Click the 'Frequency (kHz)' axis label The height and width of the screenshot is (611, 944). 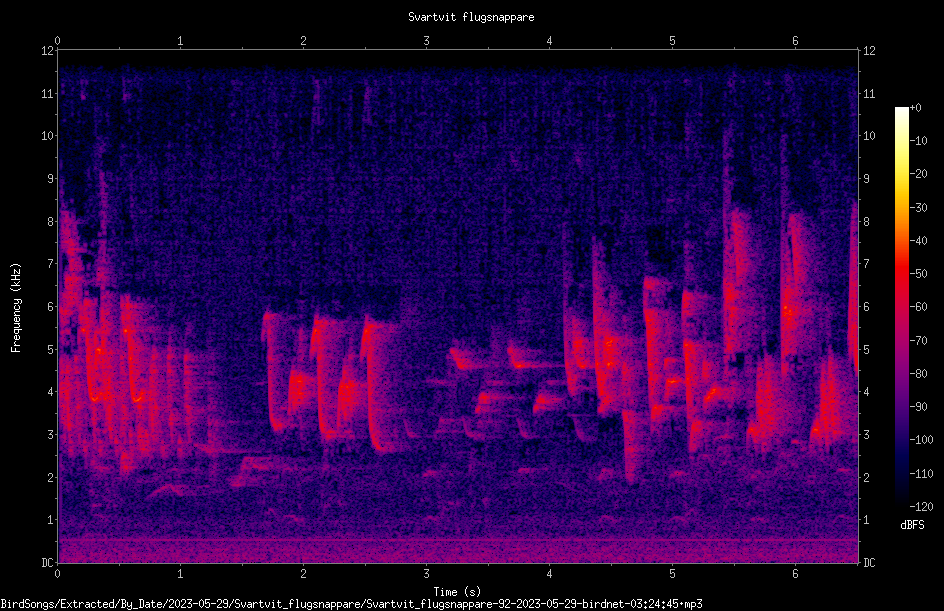tap(16, 307)
